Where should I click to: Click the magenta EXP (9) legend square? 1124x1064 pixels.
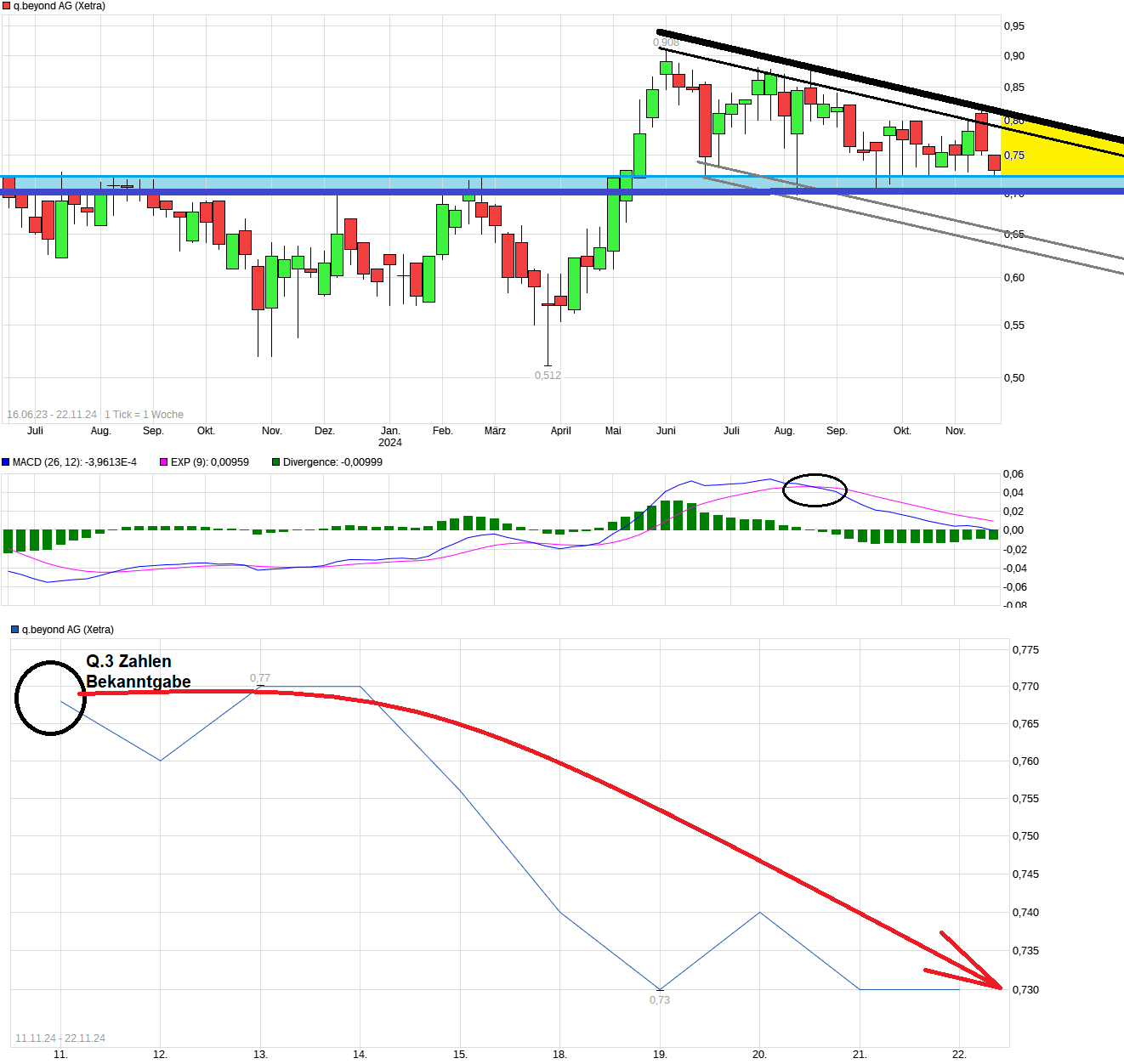[164, 462]
